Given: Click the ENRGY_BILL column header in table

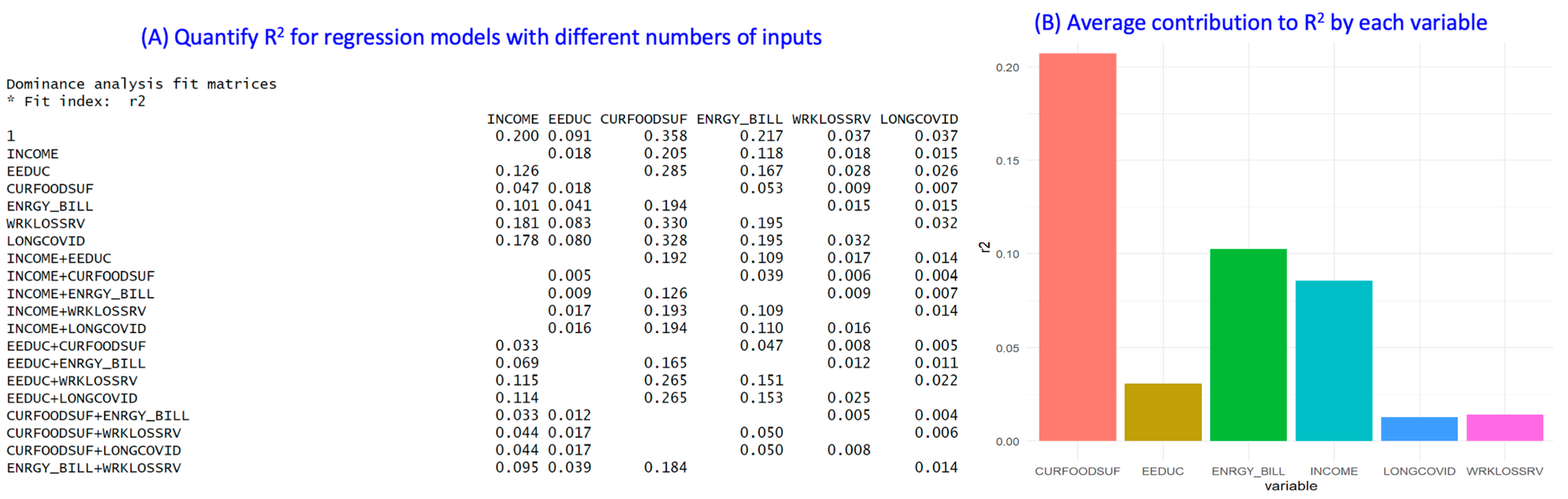Looking at the screenshot, I should (739, 119).
